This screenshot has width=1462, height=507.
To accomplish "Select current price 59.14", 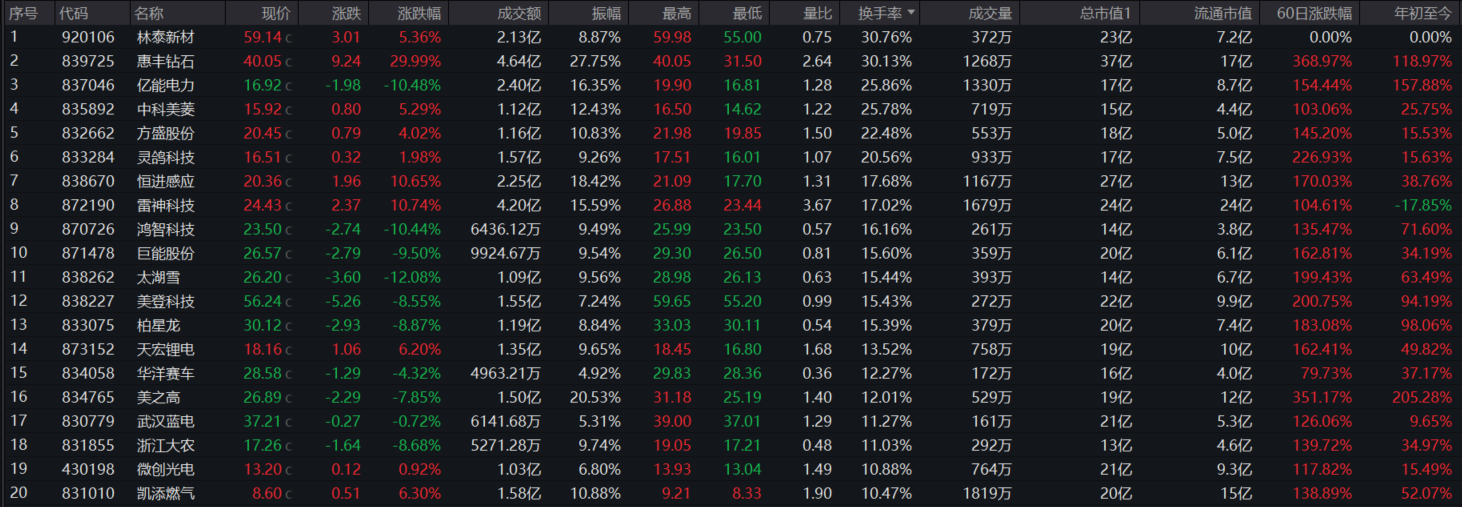I will click(x=263, y=37).
